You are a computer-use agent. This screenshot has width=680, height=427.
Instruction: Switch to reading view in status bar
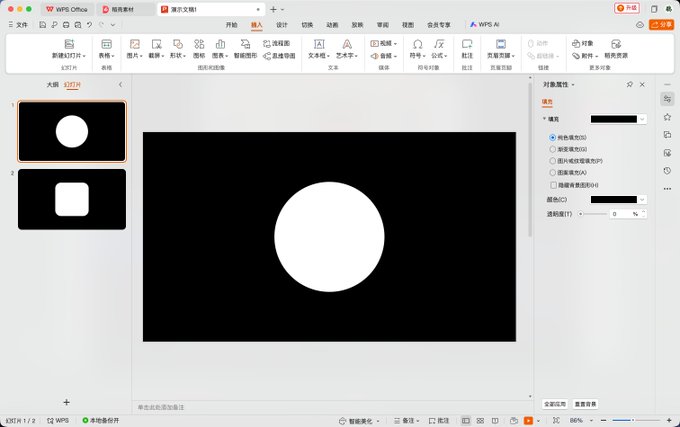click(495, 420)
